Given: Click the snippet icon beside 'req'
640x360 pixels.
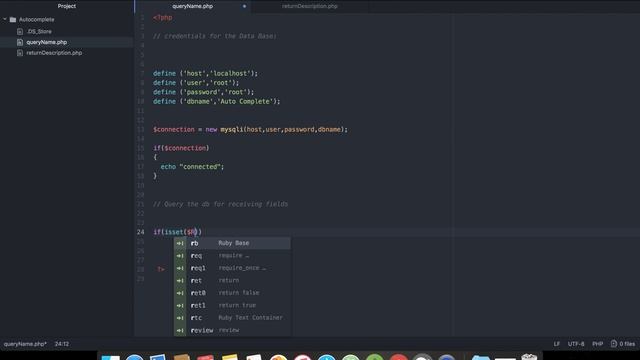Looking at the screenshot, I should (180, 256).
